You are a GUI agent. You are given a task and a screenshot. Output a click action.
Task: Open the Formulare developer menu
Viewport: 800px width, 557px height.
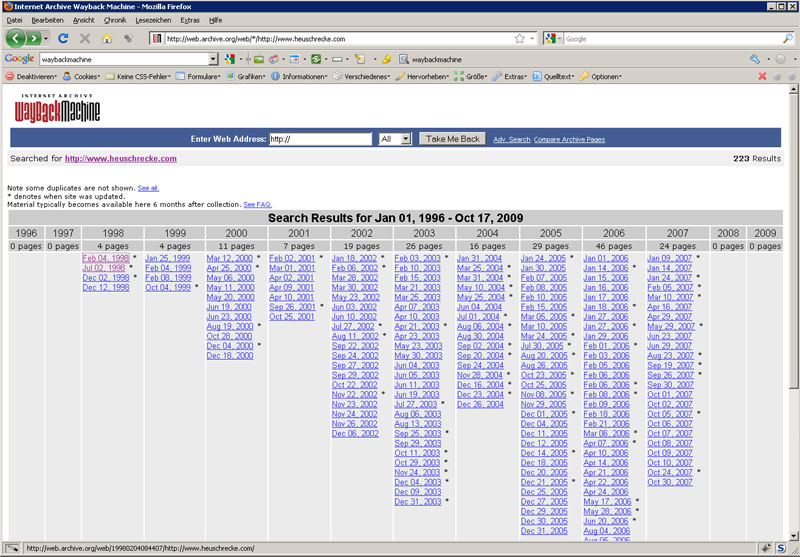(198, 77)
